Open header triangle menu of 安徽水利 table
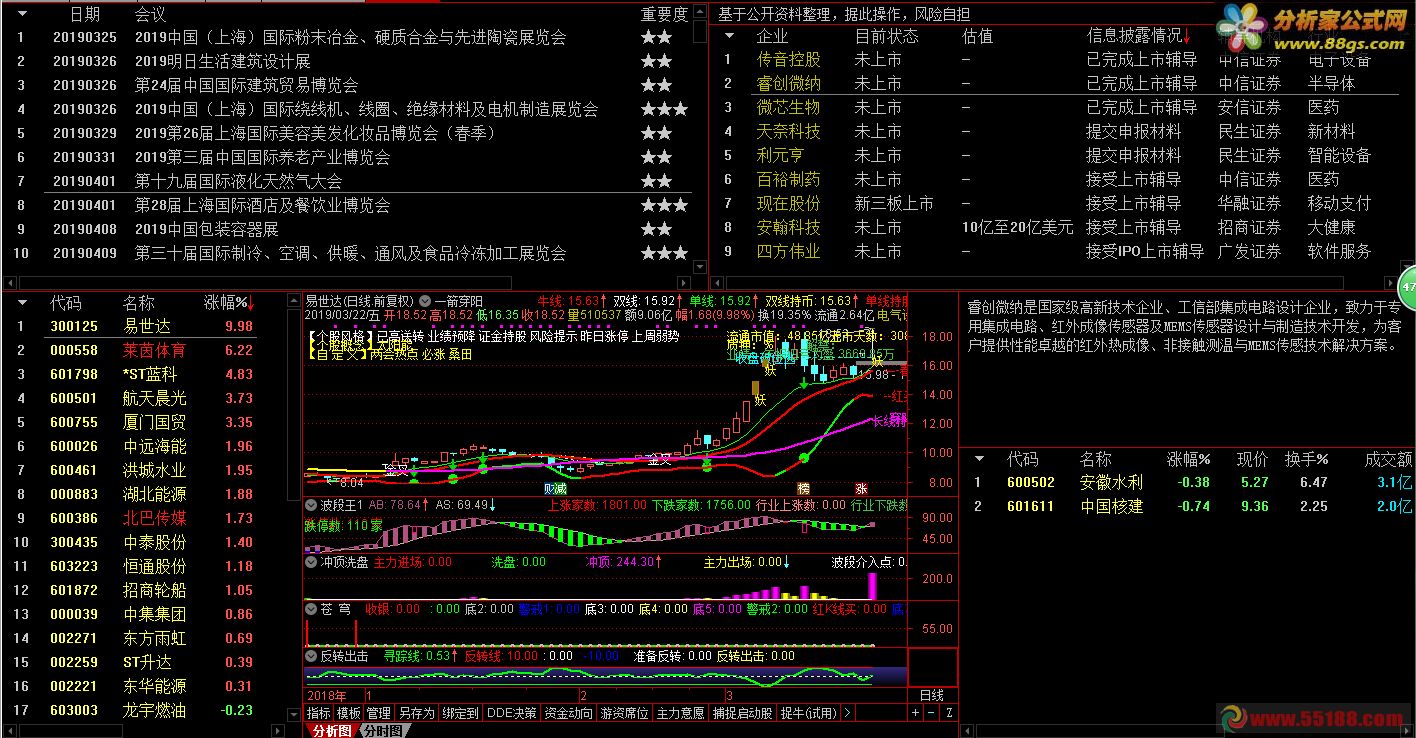Screen dimensions: 1416x738 (980, 459)
